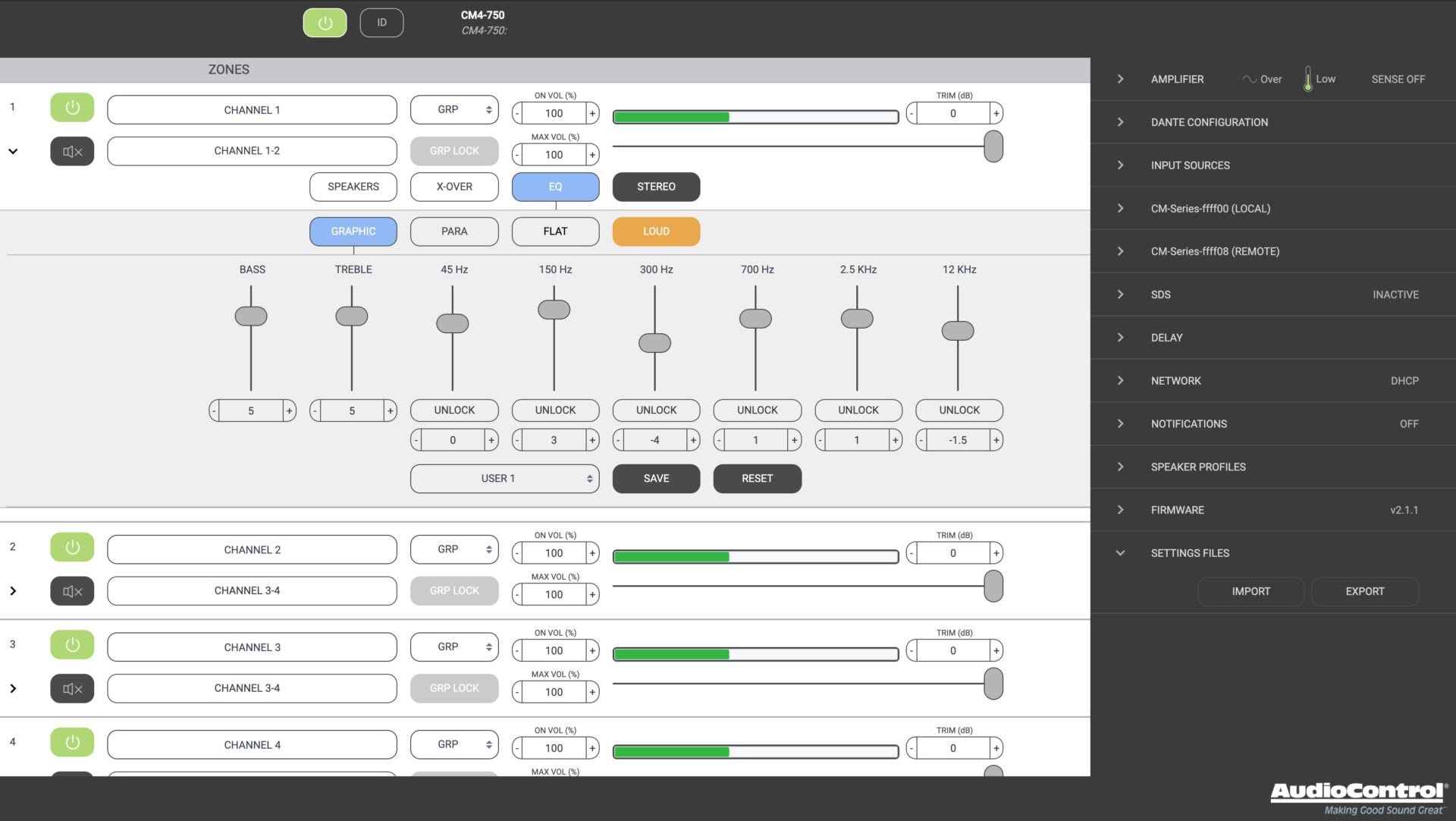Click the green amplifier power icon at top

pos(325,23)
